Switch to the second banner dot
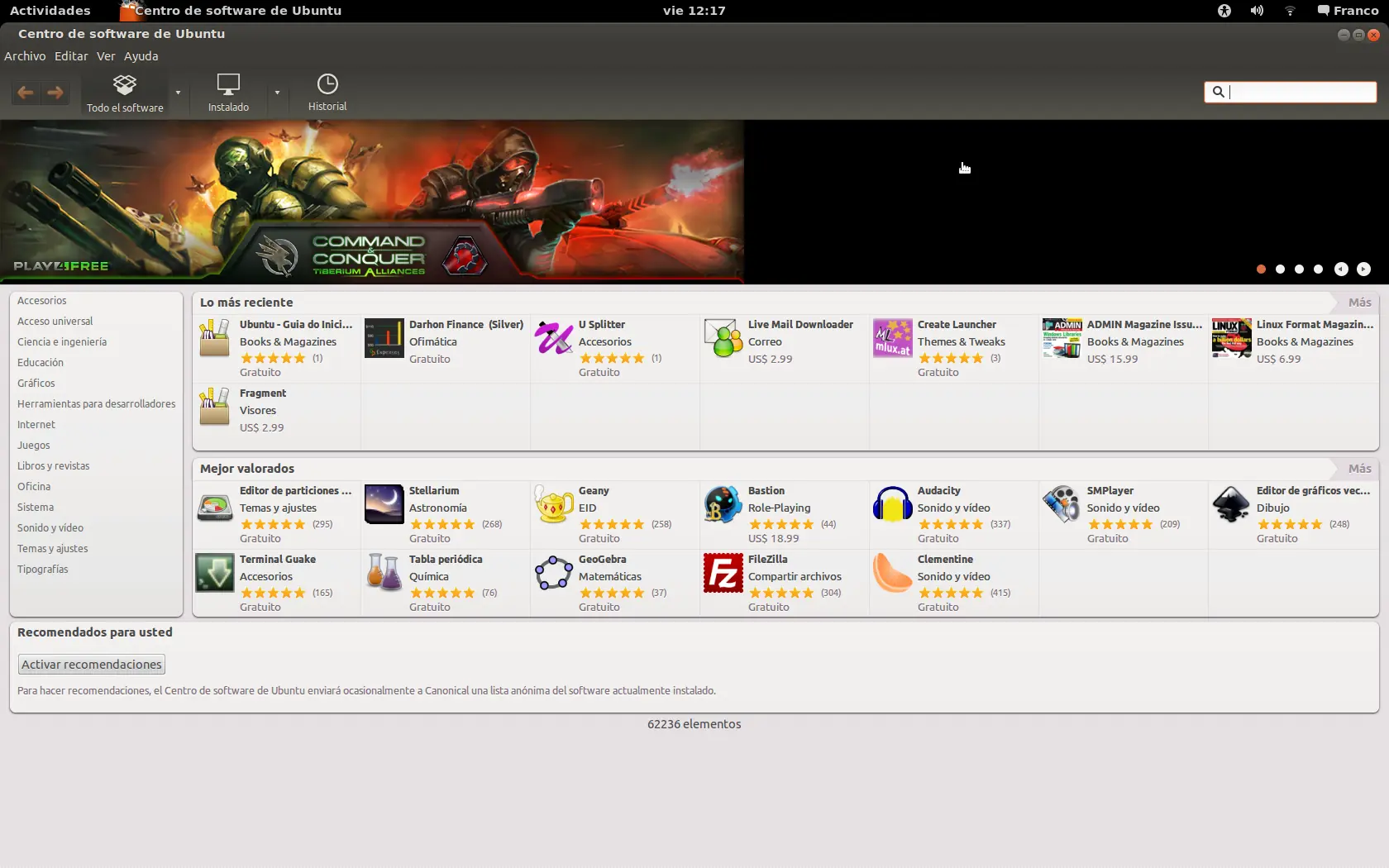The image size is (1389, 868). (x=1280, y=269)
